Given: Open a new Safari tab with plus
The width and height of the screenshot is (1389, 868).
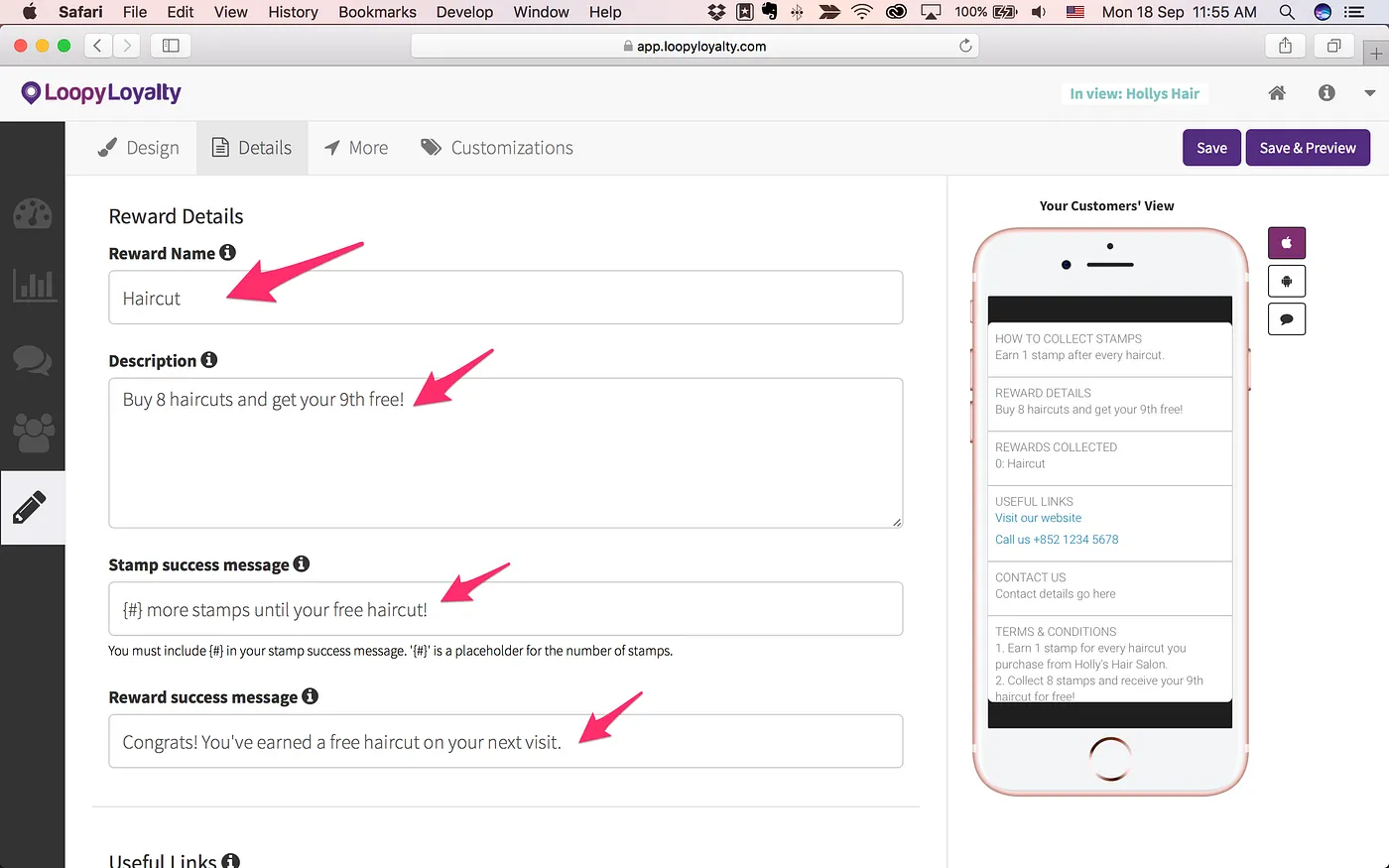Looking at the screenshot, I should point(1377,53).
